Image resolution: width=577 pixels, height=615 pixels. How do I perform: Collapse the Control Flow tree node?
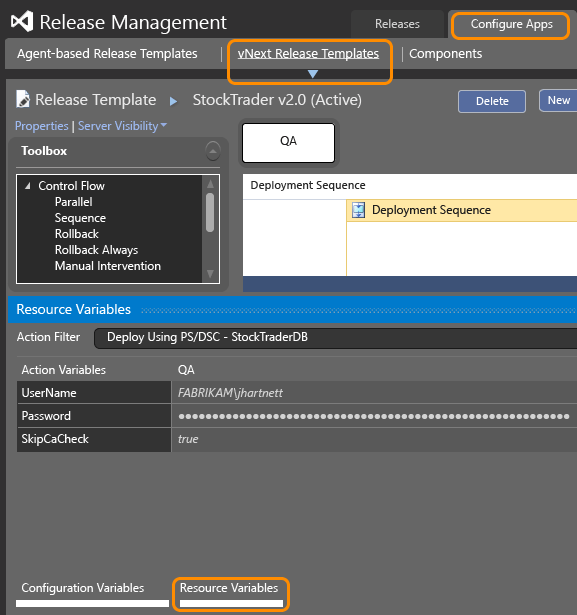click(28, 186)
